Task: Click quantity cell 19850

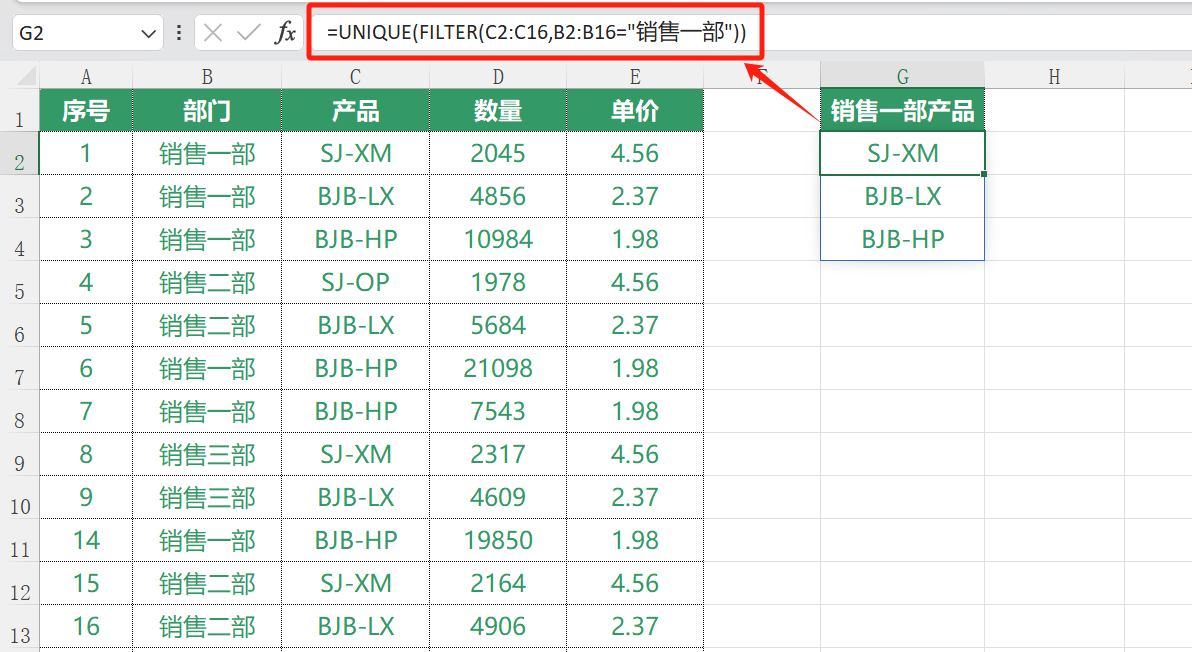Action: click(x=498, y=540)
